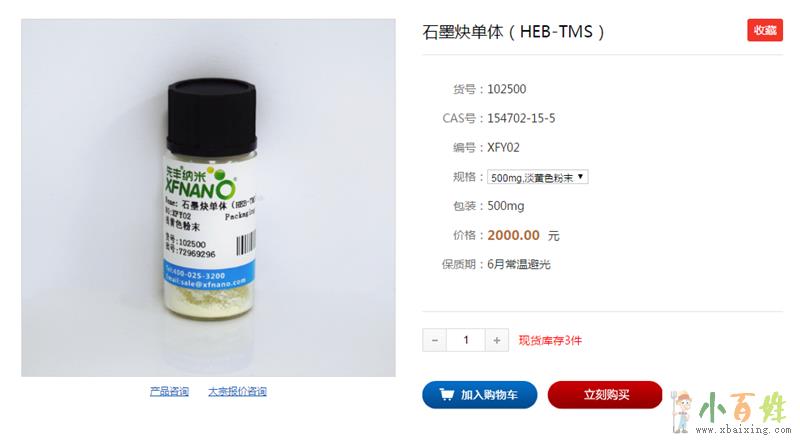Click the CAS number 154702-15-5
The width and height of the screenshot is (800, 440).
521,118
